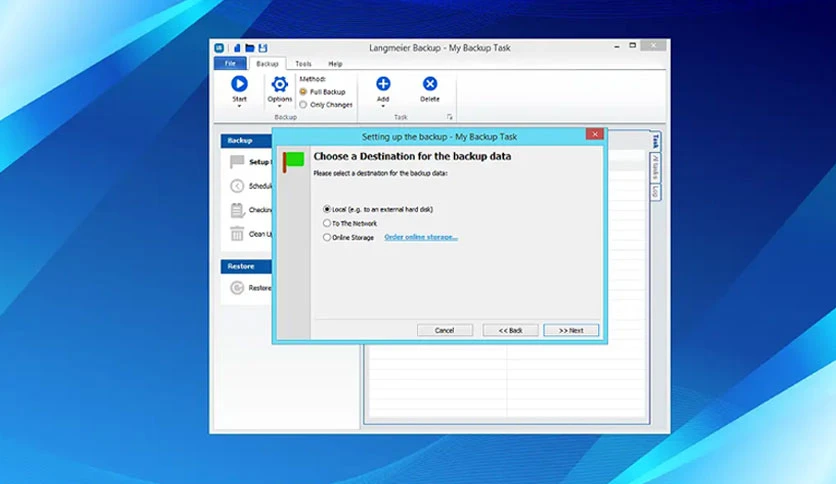
Task: Open the Order online storage link
Action: (x=421, y=237)
